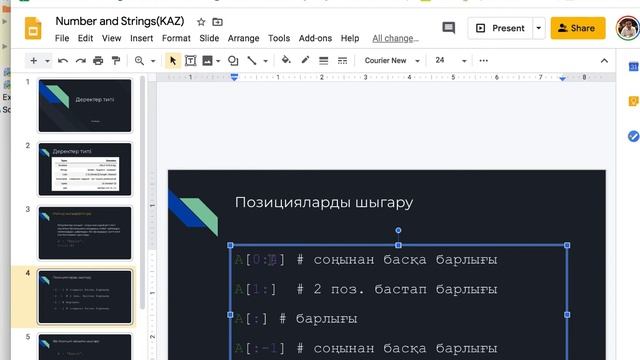Image resolution: width=640 pixels, height=360 pixels.
Task: Click the right indent marker on ruler
Action: [563, 78]
